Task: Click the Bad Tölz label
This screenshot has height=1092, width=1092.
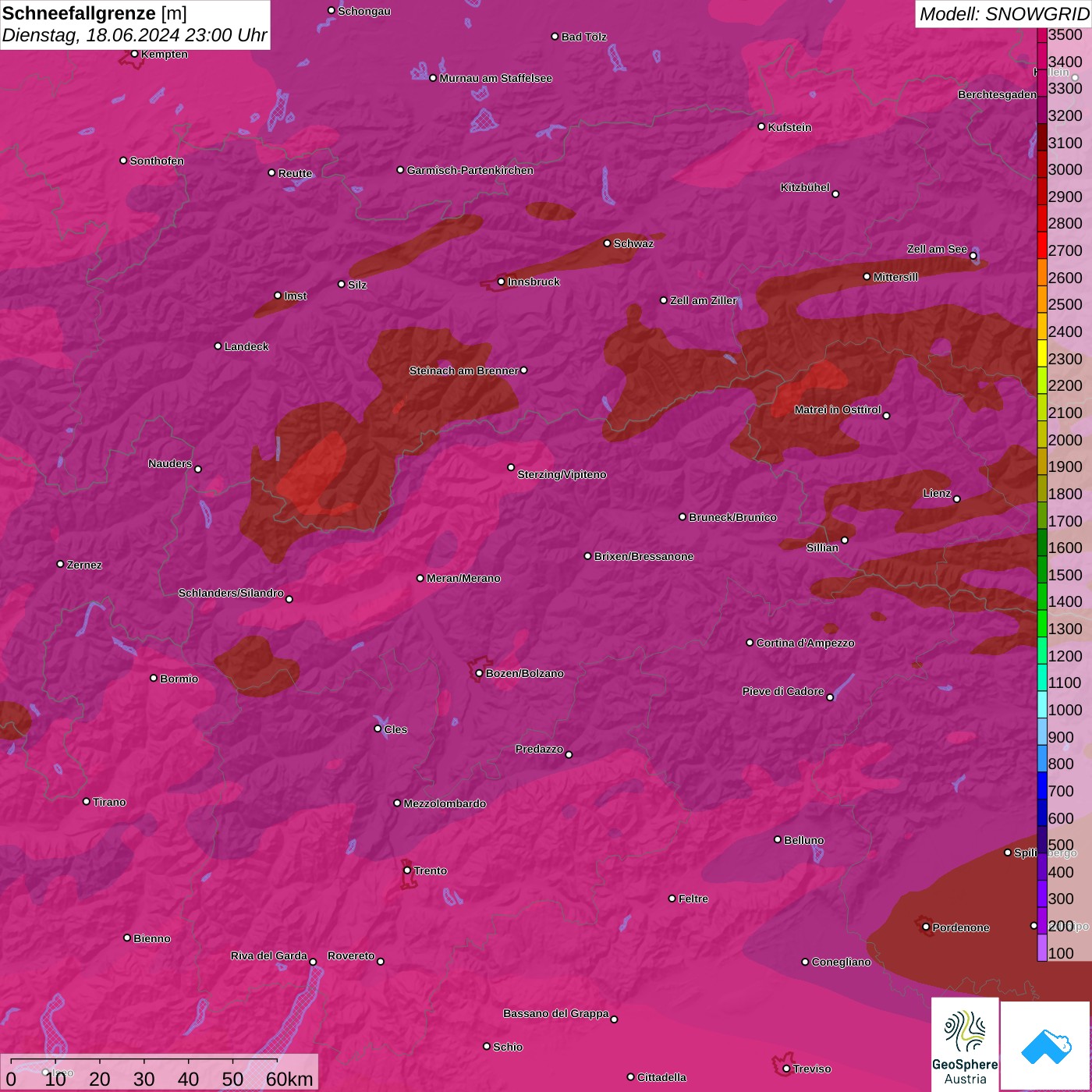Action: pos(584,37)
